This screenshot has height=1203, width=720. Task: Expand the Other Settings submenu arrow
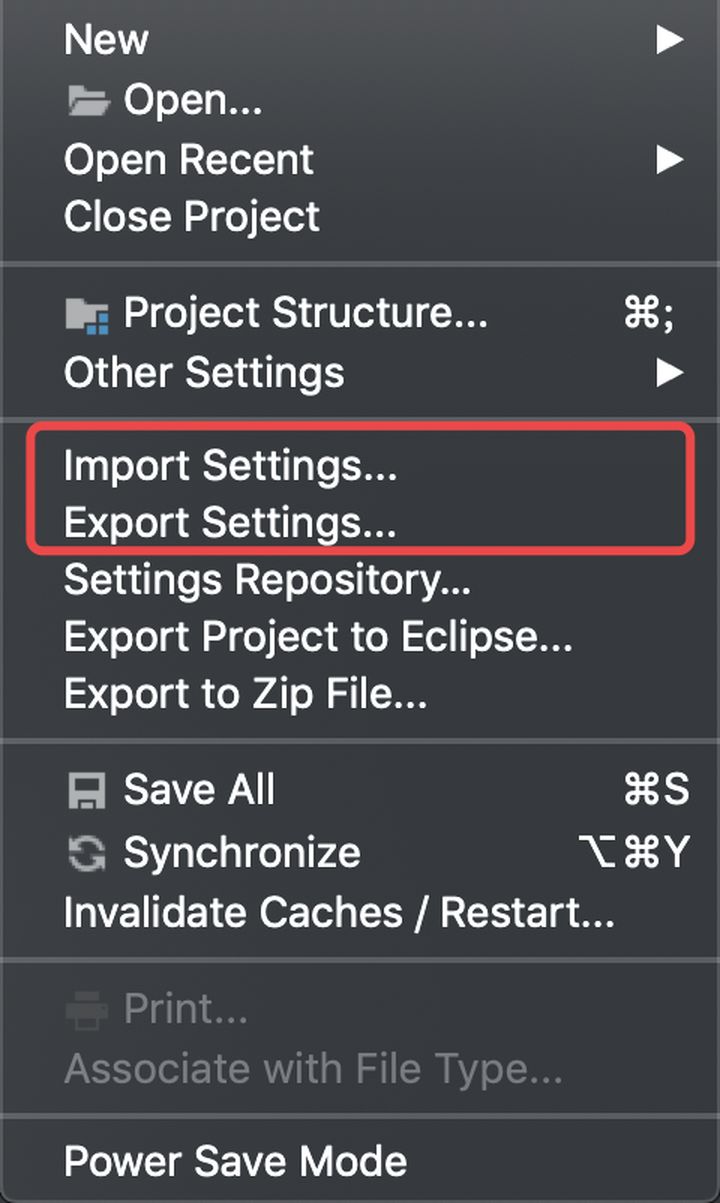[669, 373]
